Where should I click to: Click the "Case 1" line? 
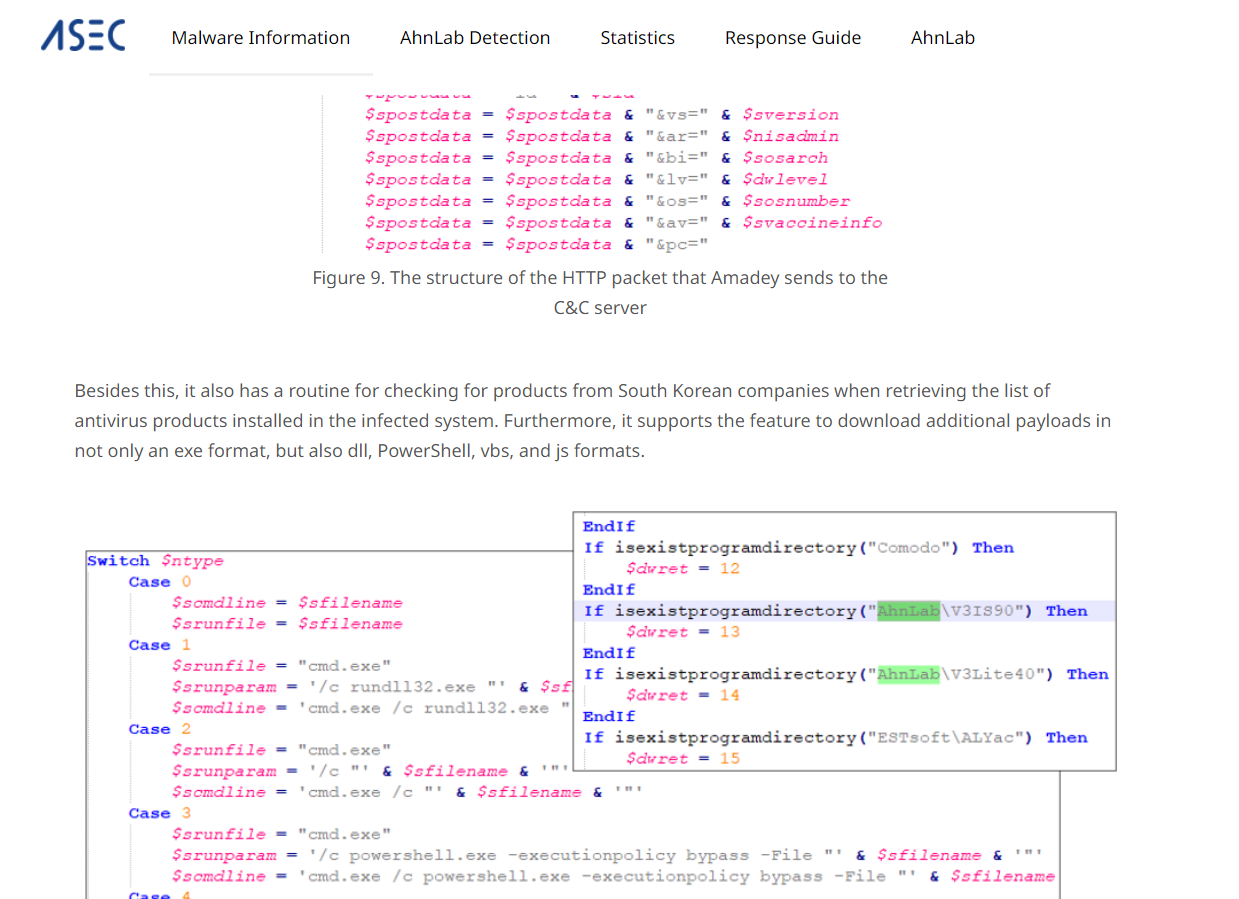tap(160, 645)
